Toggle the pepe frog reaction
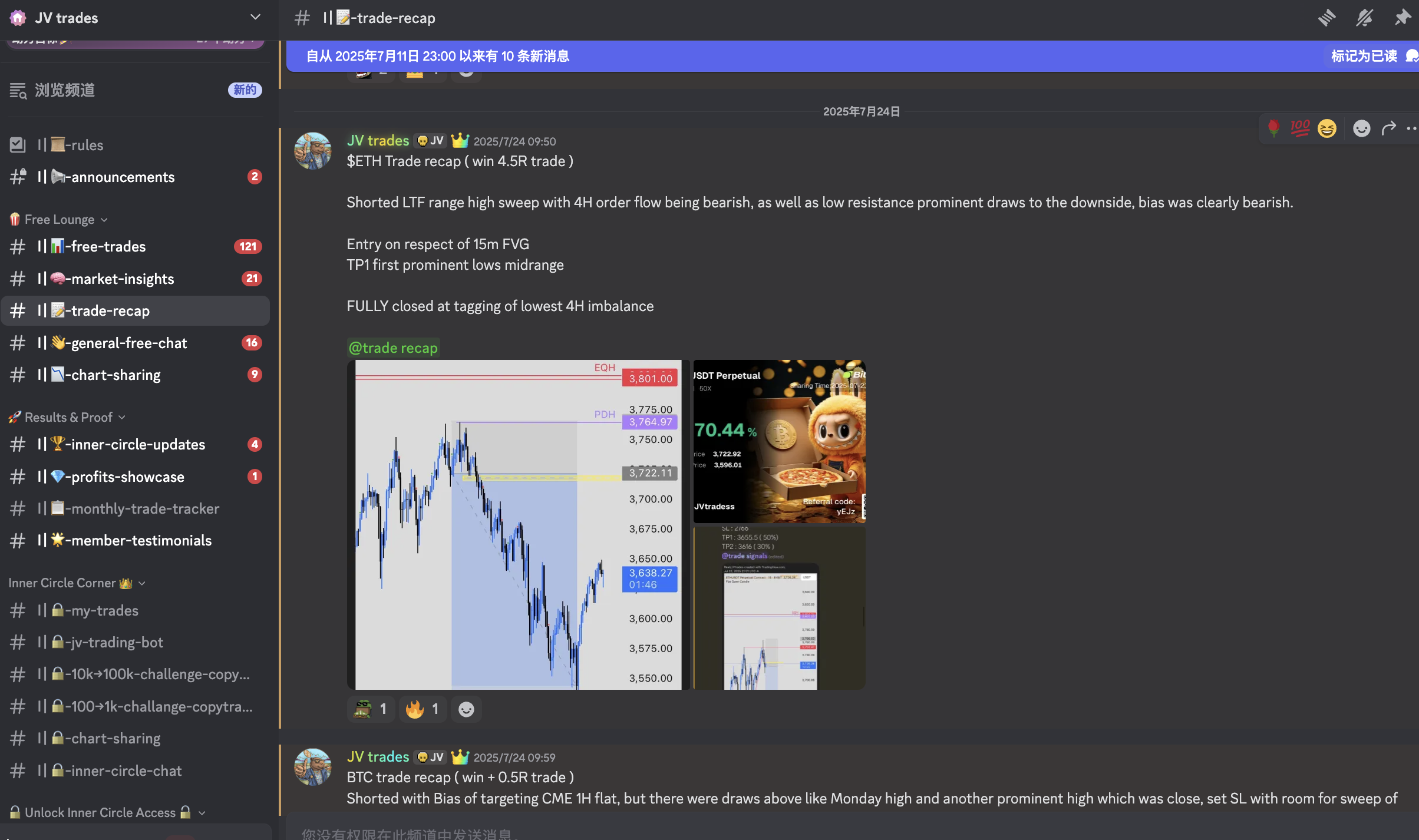1419x840 pixels. (x=371, y=709)
